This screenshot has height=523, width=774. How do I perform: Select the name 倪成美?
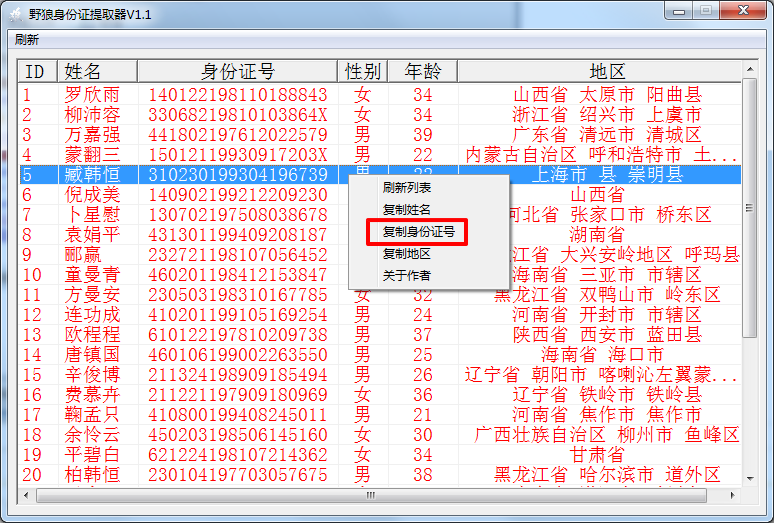click(92, 194)
